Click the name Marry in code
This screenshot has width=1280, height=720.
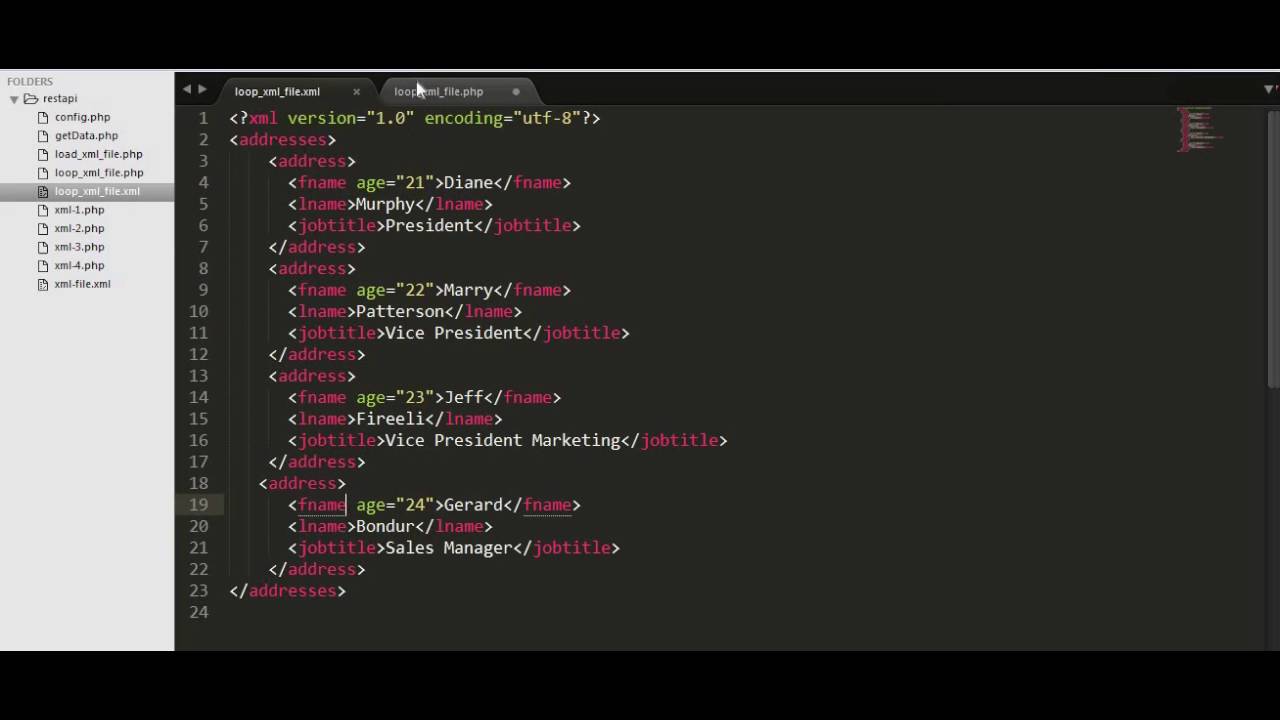468,290
